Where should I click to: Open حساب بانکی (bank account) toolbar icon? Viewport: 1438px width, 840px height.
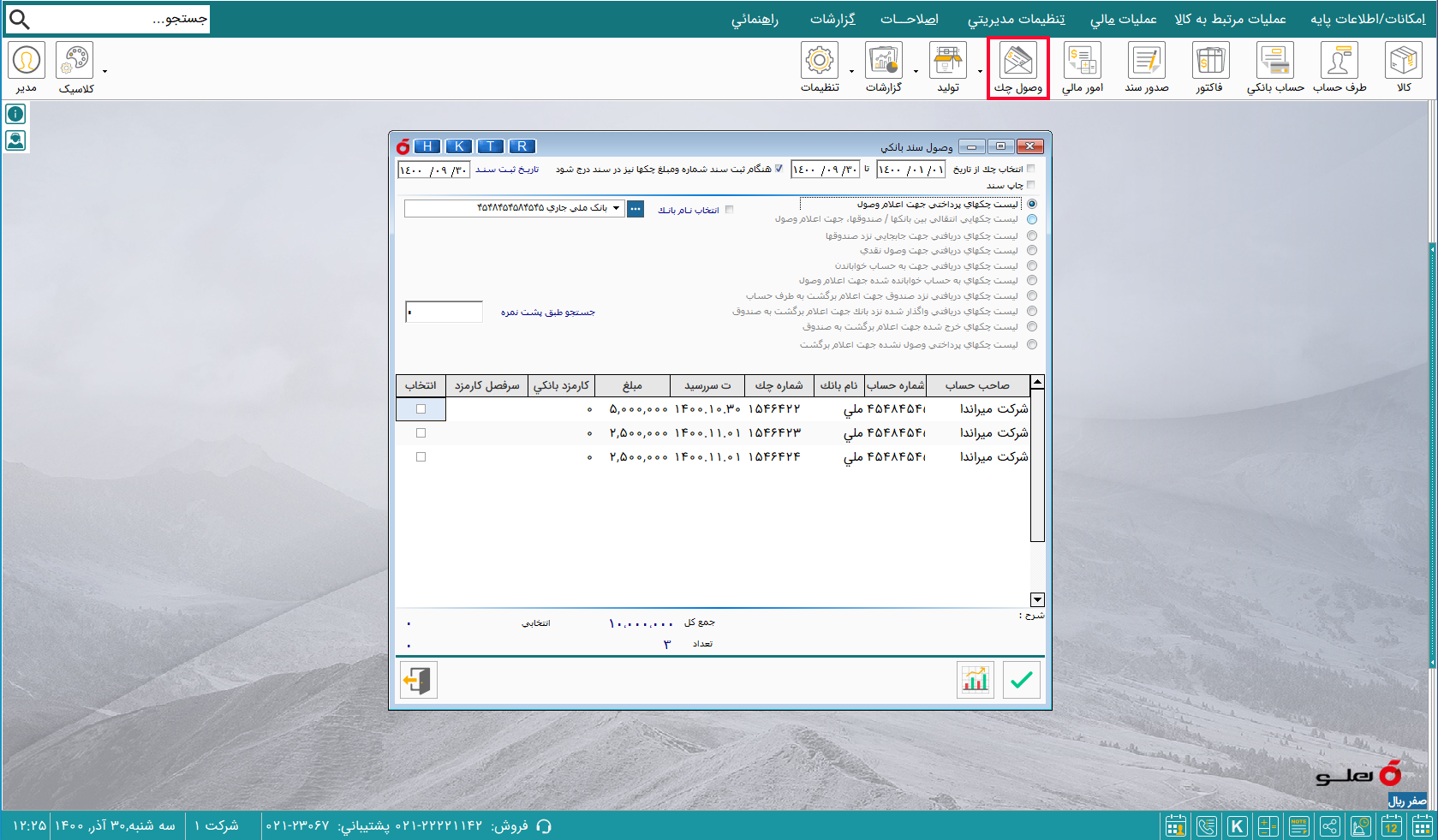point(1277,62)
